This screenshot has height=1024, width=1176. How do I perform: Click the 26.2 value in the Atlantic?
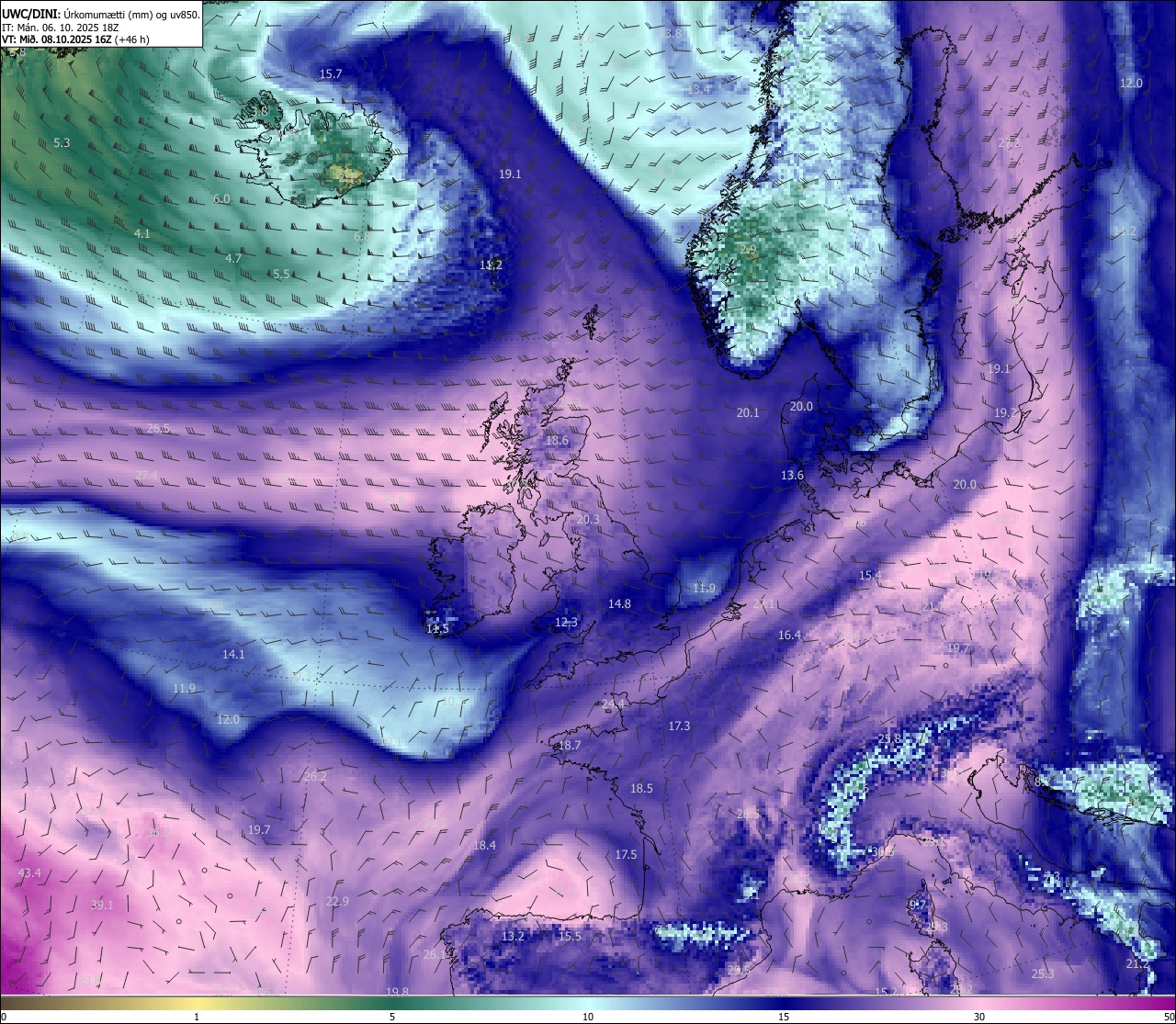tap(315, 777)
